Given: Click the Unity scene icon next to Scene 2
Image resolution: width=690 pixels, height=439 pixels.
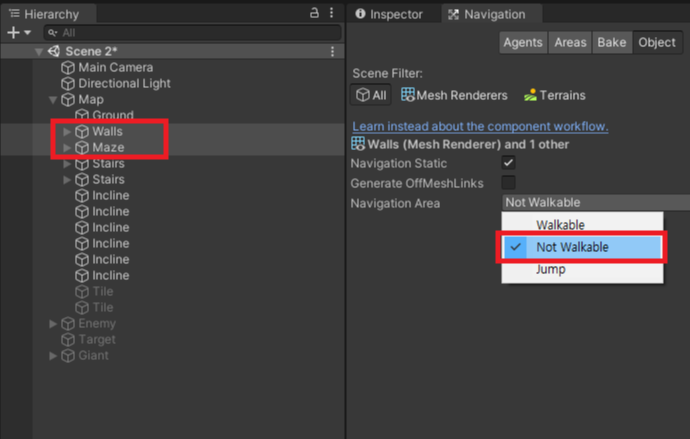Looking at the screenshot, I should [54, 51].
